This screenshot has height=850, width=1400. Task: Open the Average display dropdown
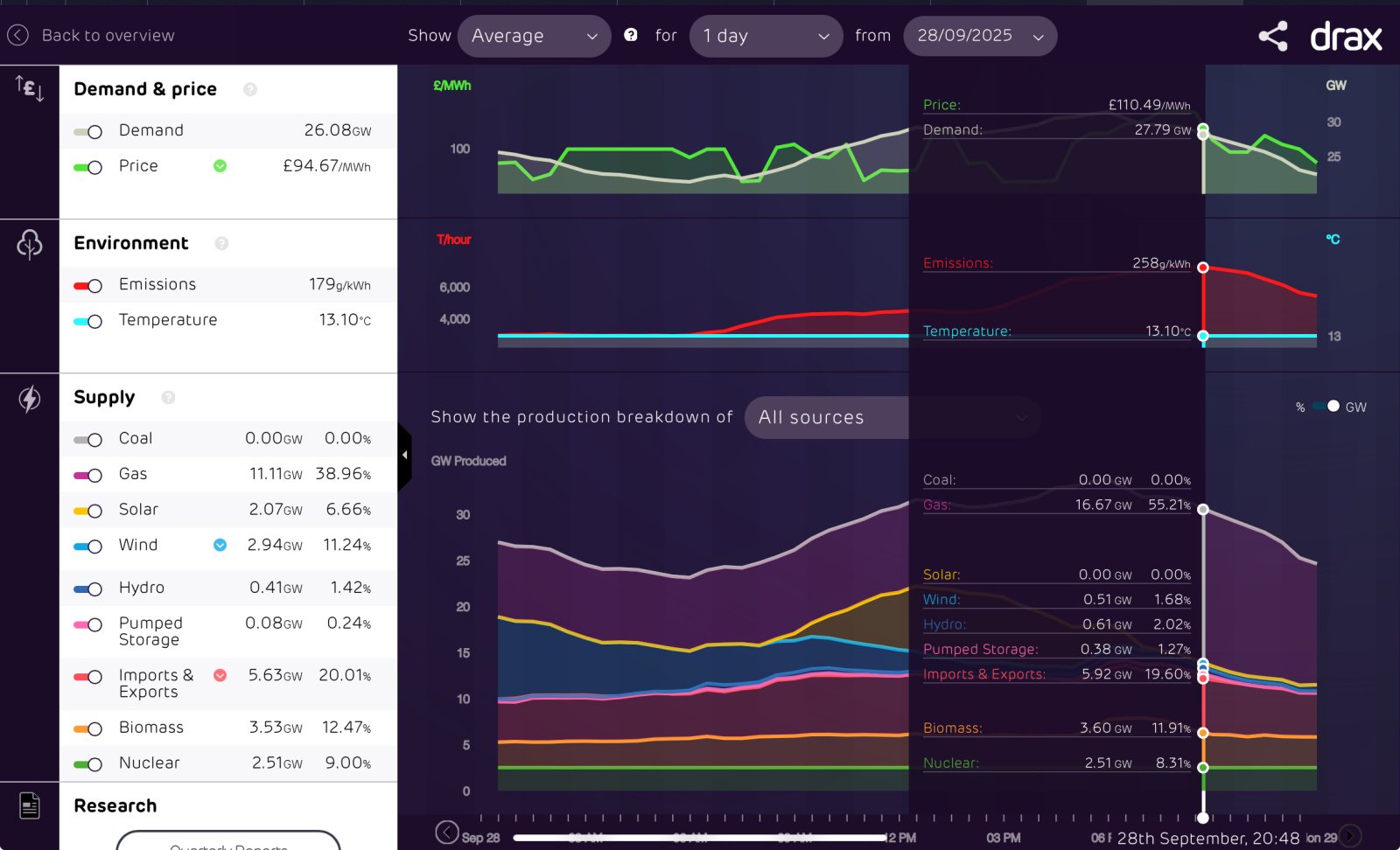(x=534, y=36)
